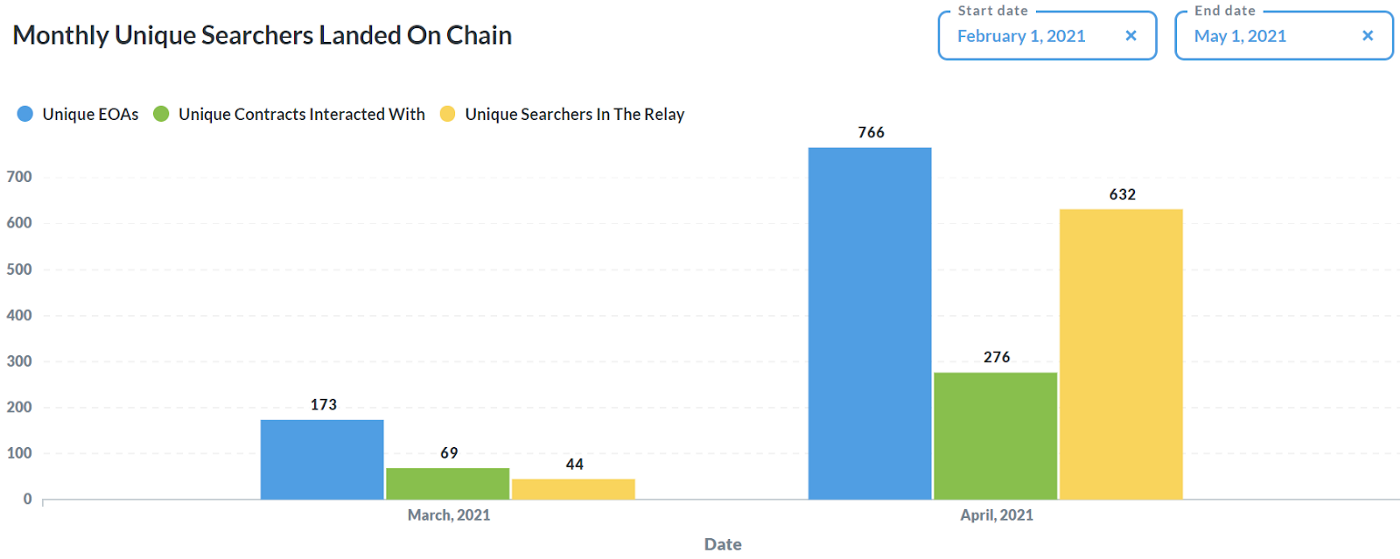Select the April 2021 green bar labeled 276

pos(995,436)
